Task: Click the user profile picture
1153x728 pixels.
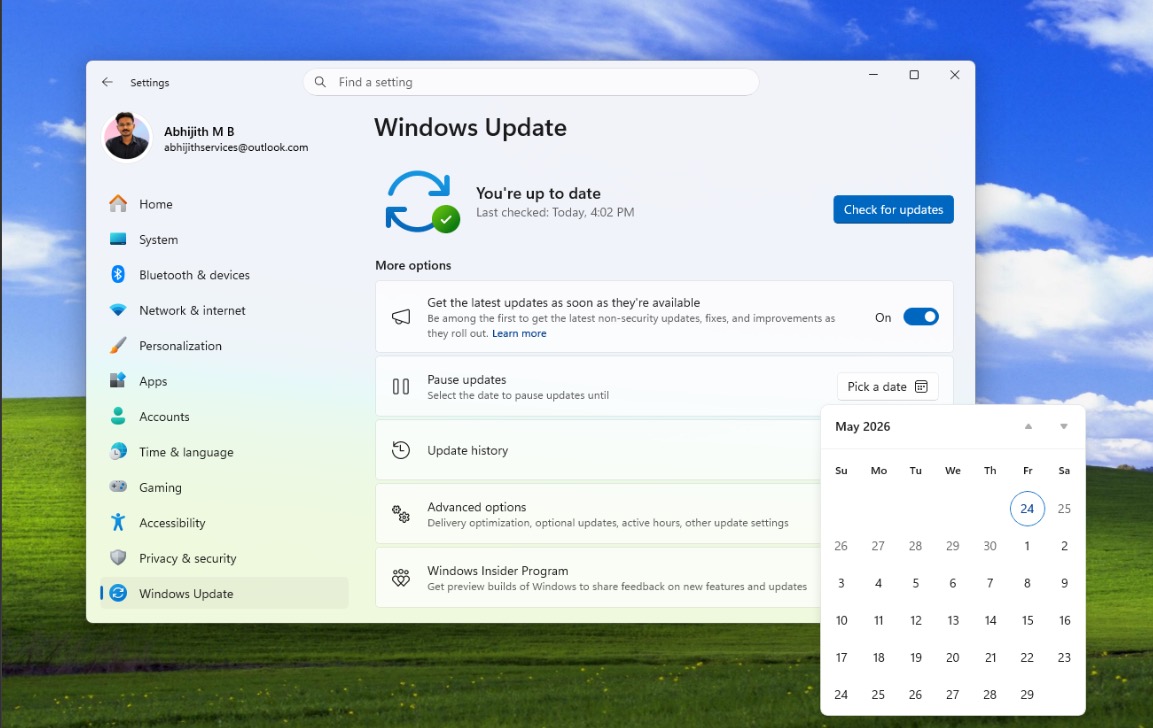Action: (127, 136)
